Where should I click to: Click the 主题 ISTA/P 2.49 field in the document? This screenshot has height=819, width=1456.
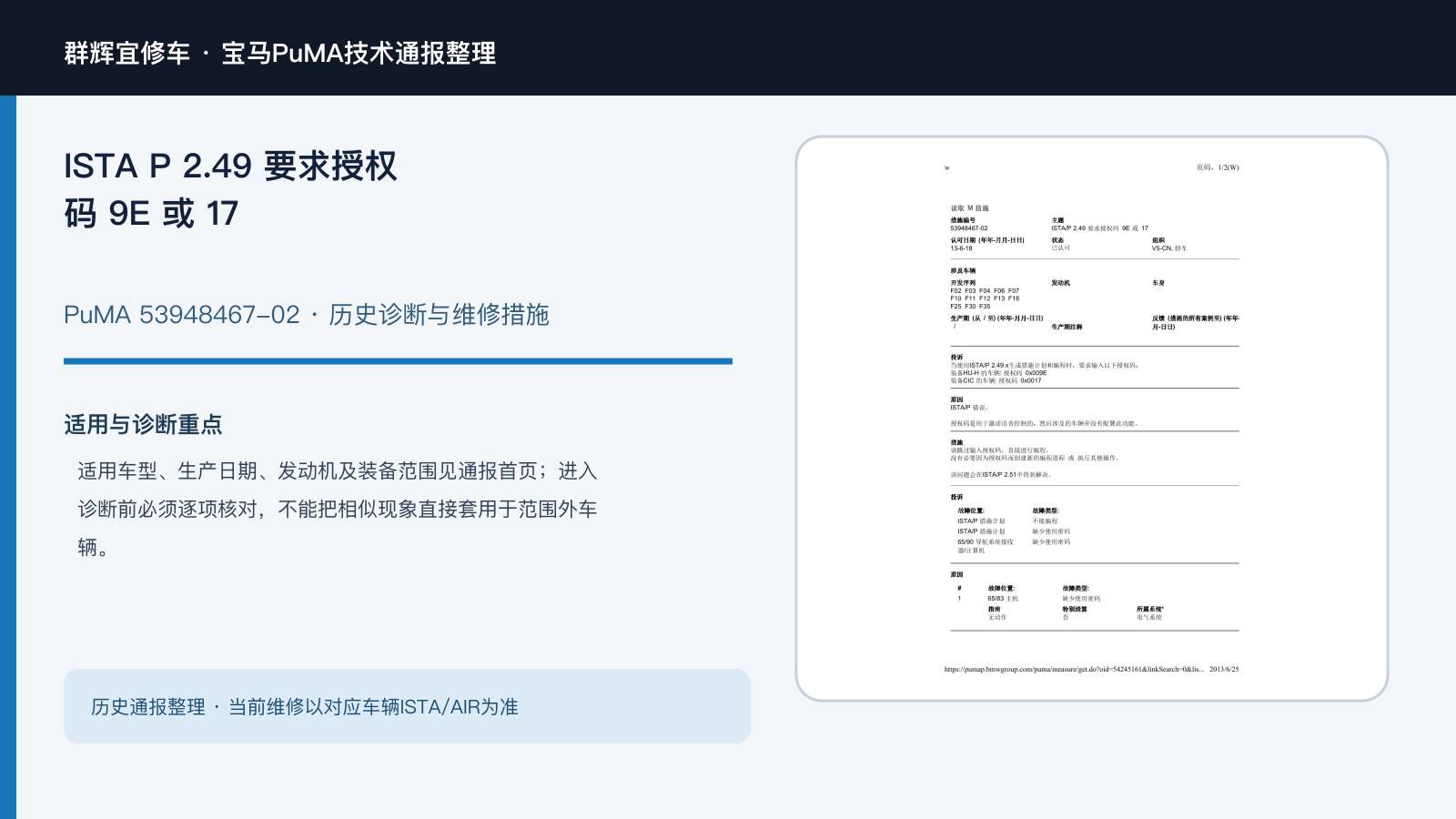1099,225
